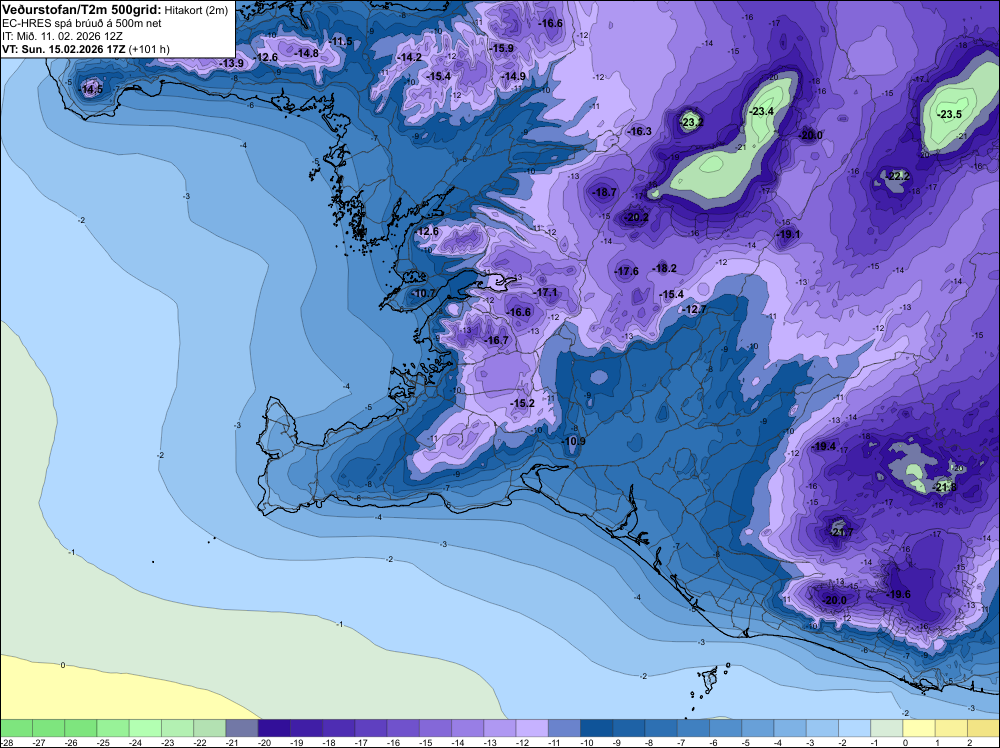Click the -10.7 temperature value
This screenshot has width=1000, height=748.
pyautogui.click(x=422, y=293)
